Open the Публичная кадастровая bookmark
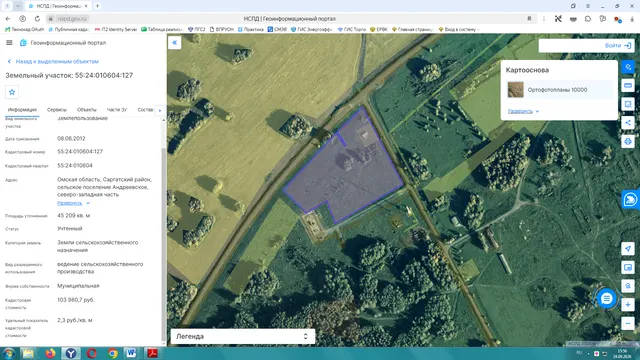This screenshot has width=640, height=360. click(69, 29)
